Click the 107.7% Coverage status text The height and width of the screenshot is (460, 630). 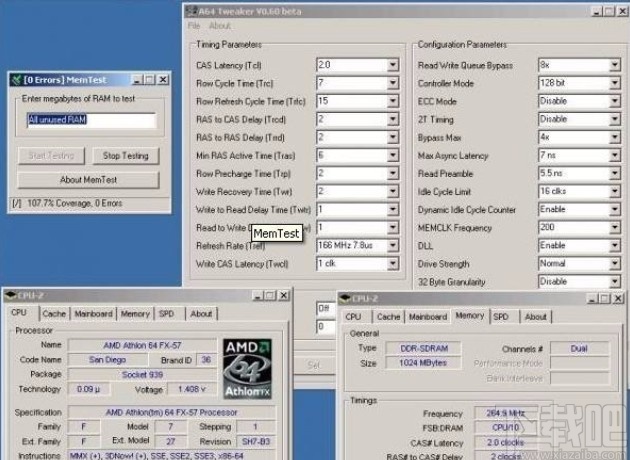74,203
